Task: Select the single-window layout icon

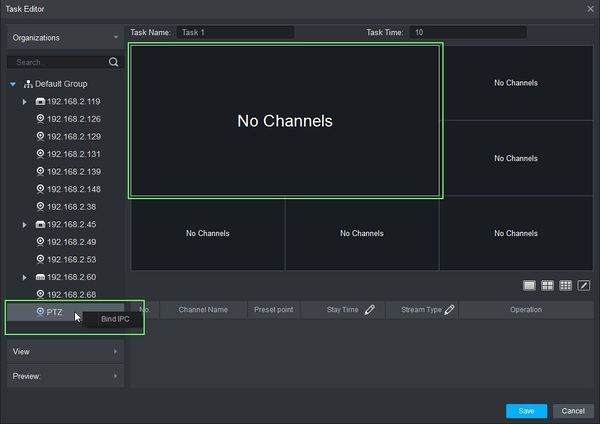Action: pyautogui.click(x=529, y=285)
